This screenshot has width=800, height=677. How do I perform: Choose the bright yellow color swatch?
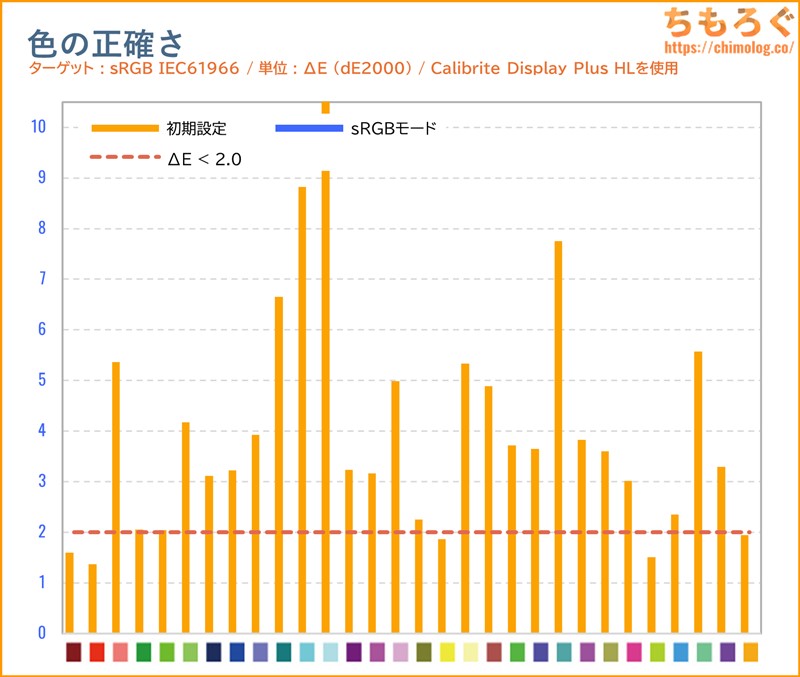tap(447, 652)
